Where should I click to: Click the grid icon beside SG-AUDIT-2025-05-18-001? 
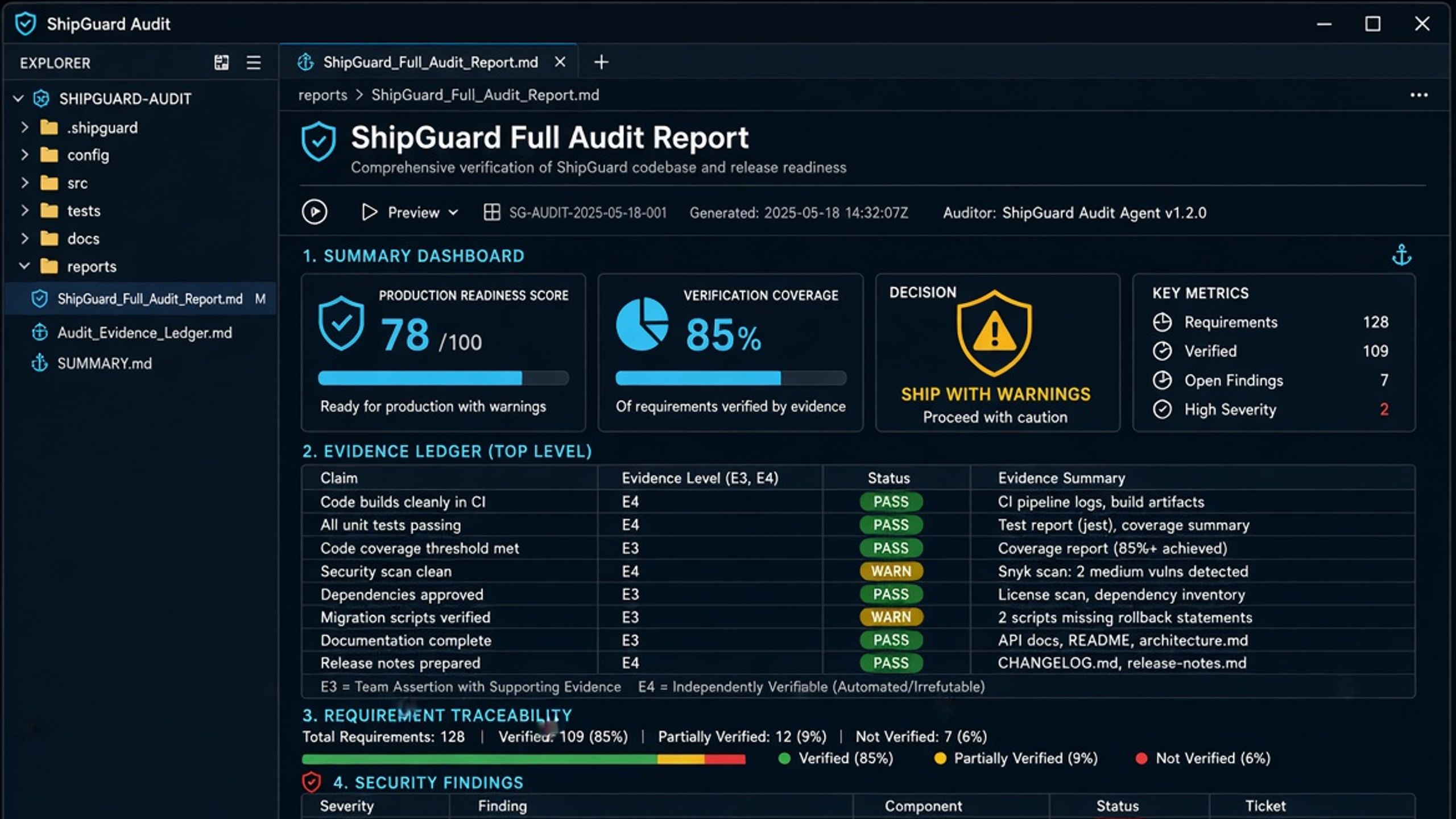491,212
